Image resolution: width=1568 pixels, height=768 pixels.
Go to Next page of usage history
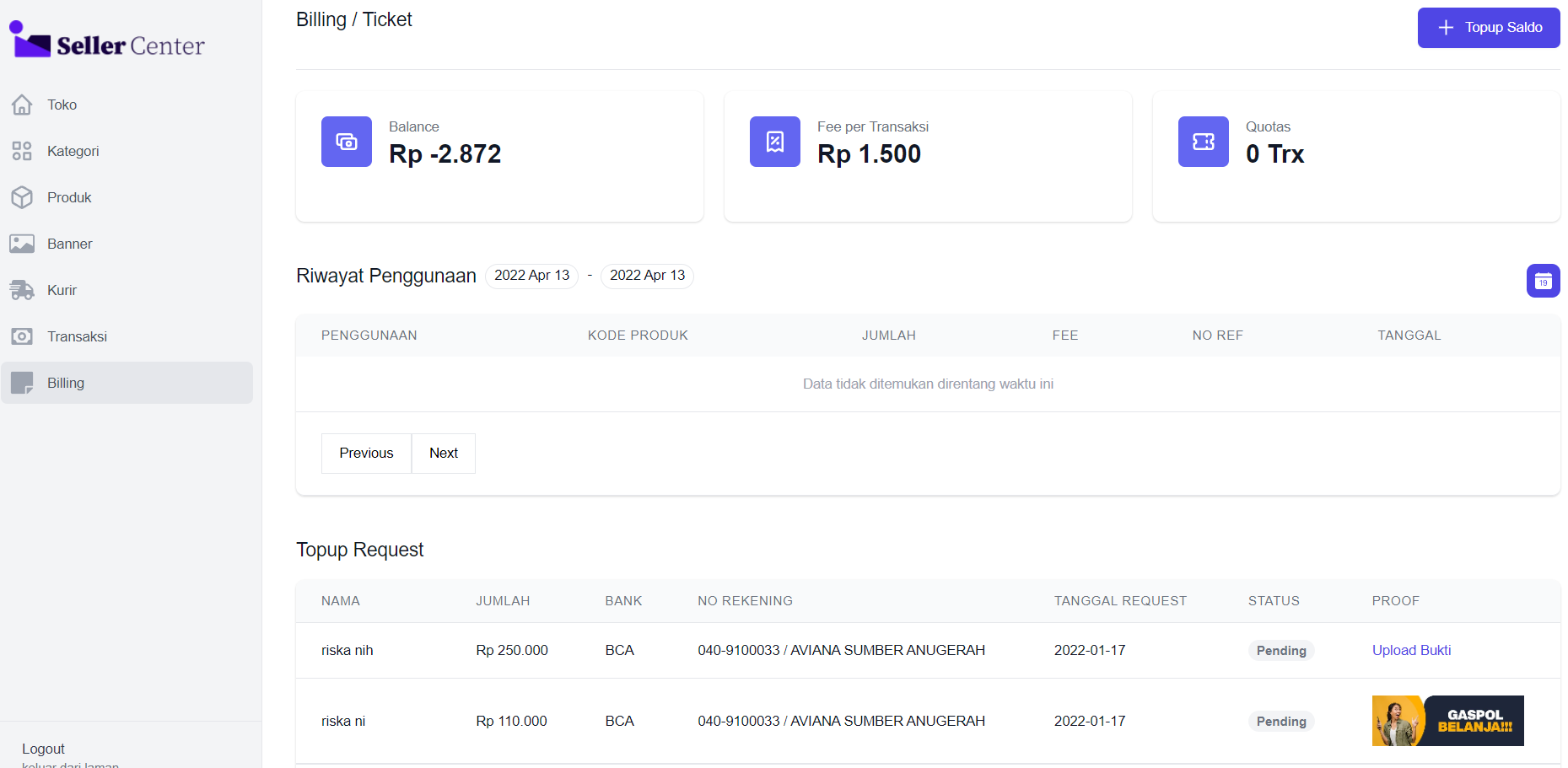pyautogui.click(x=443, y=454)
